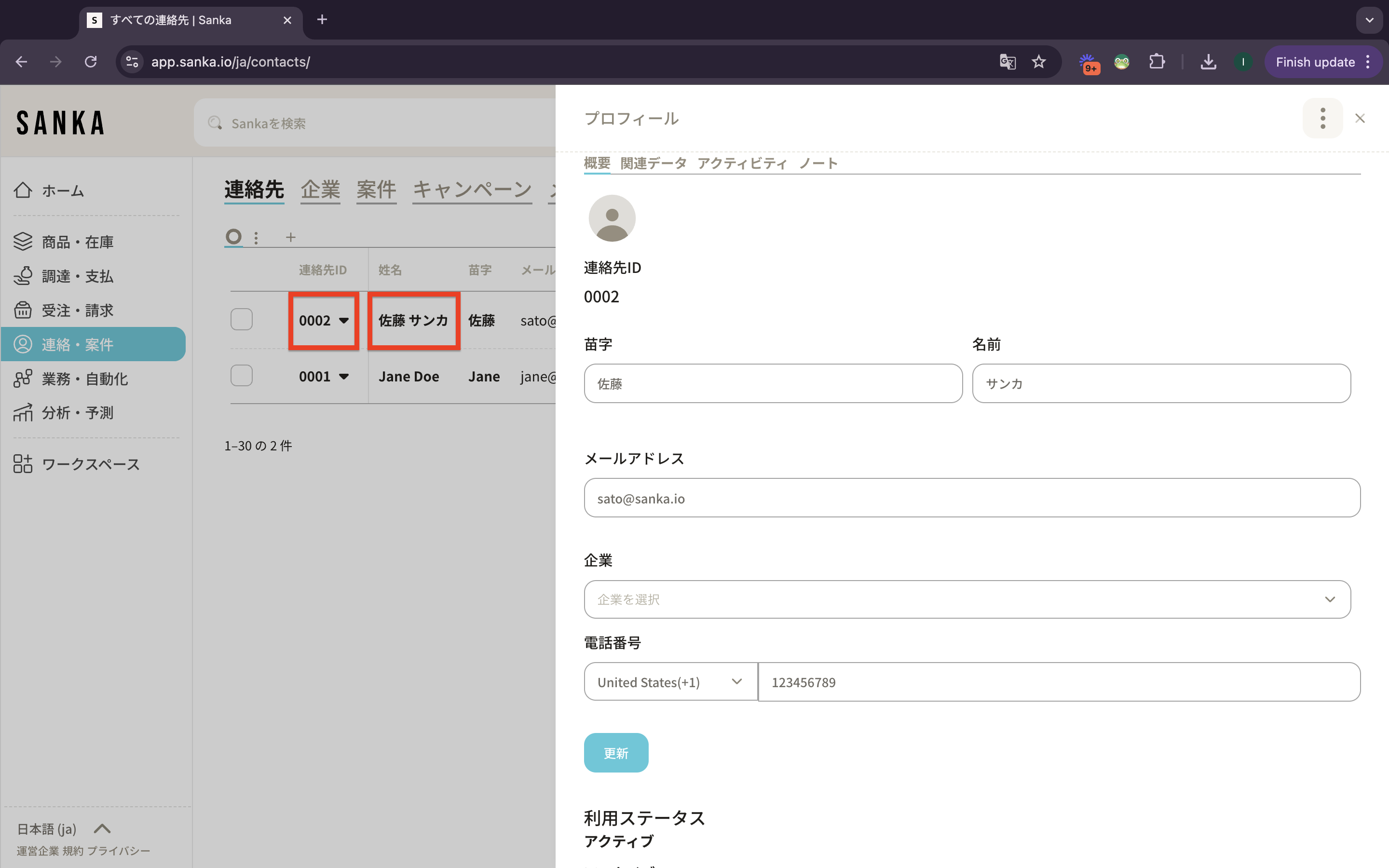Click the default avatar profile picture

[x=612, y=218]
